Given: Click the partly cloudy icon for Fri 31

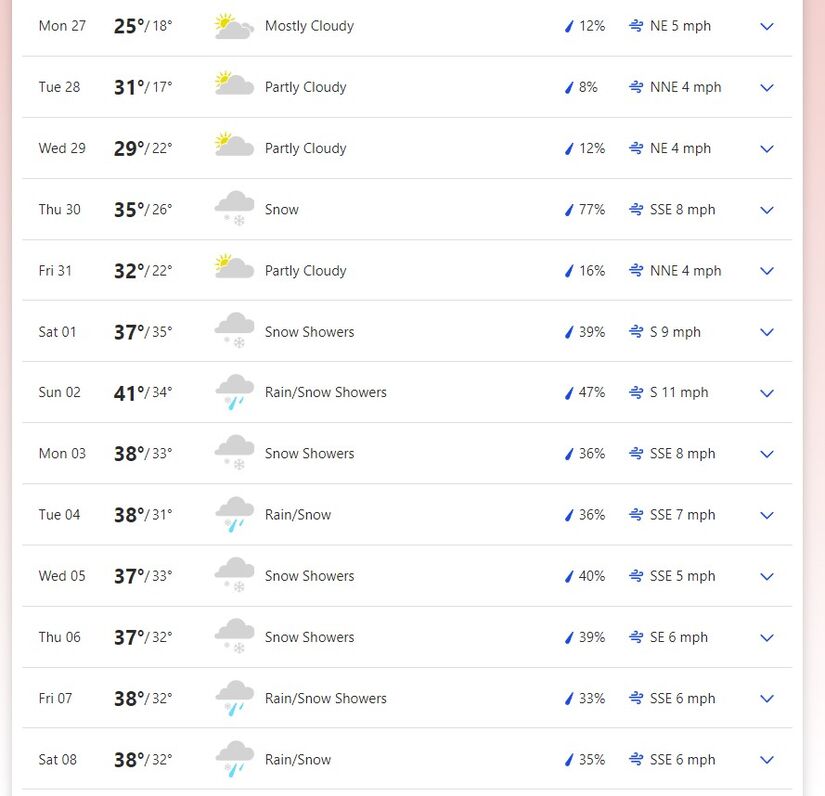Looking at the screenshot, I should click(234, 267).
